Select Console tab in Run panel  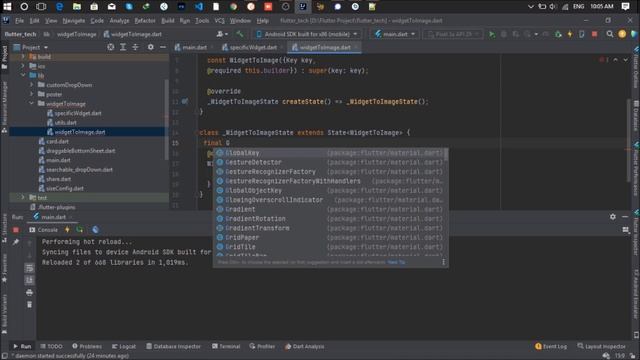(x=43, y=230)
